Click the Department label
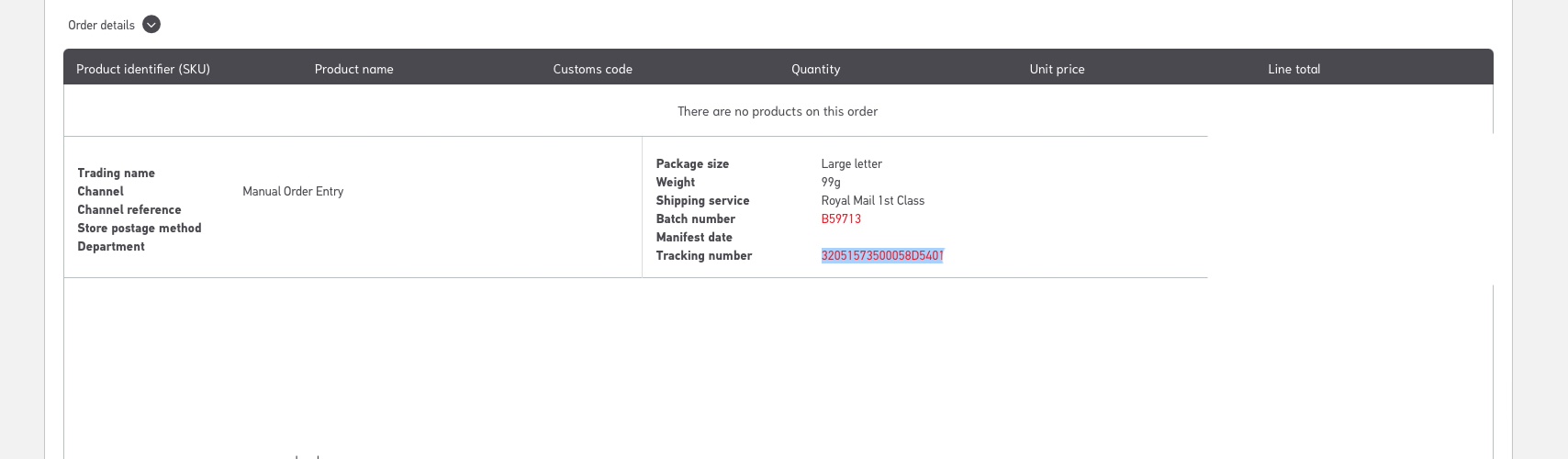This screenshot has height=459, width=1568. click(x=111, y=246)
